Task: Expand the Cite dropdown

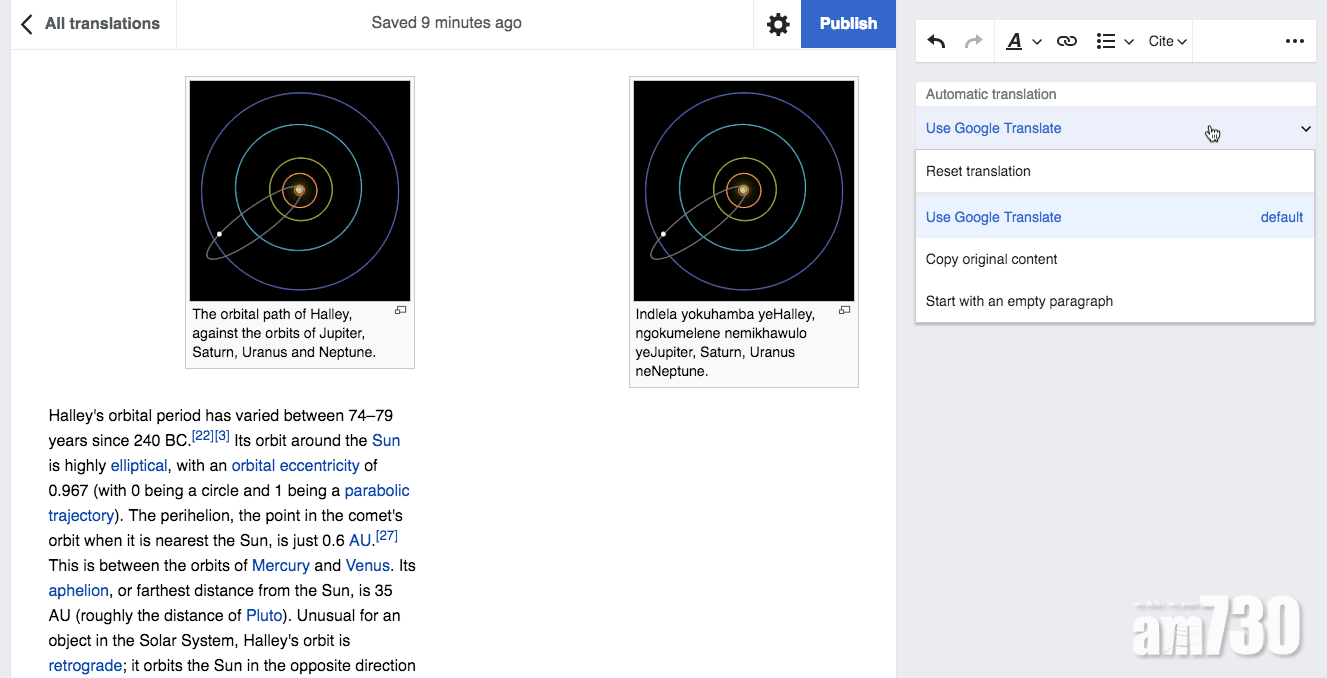Action: point(1167,41)
